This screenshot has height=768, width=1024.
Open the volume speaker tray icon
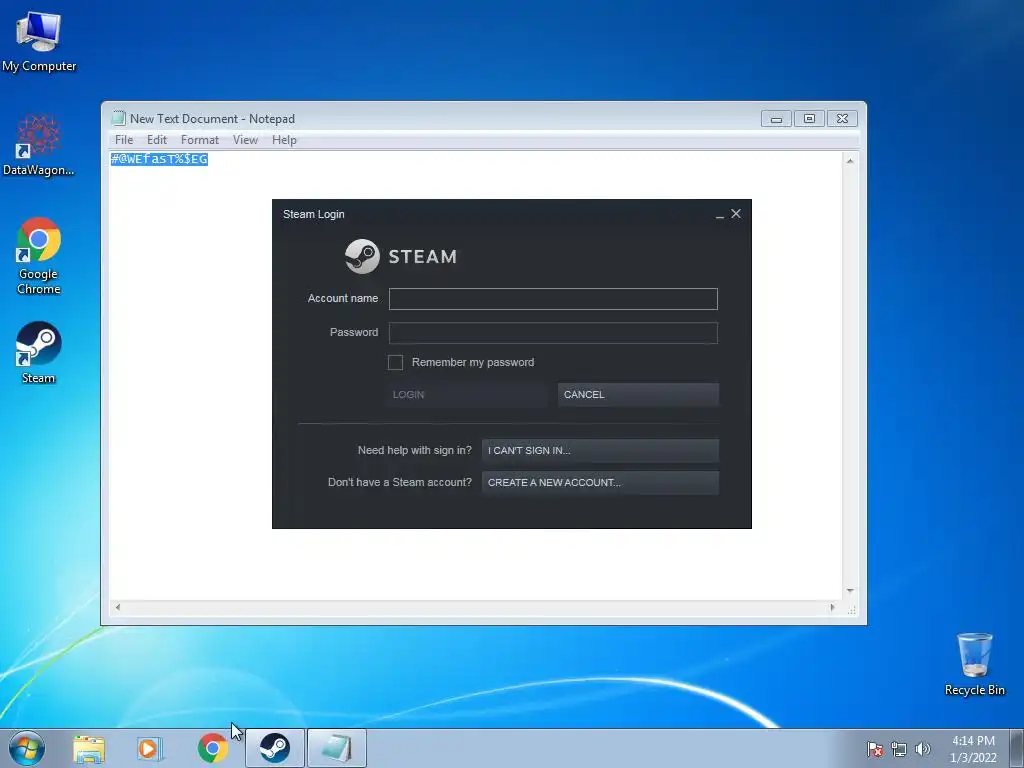(x=923, y=749)
